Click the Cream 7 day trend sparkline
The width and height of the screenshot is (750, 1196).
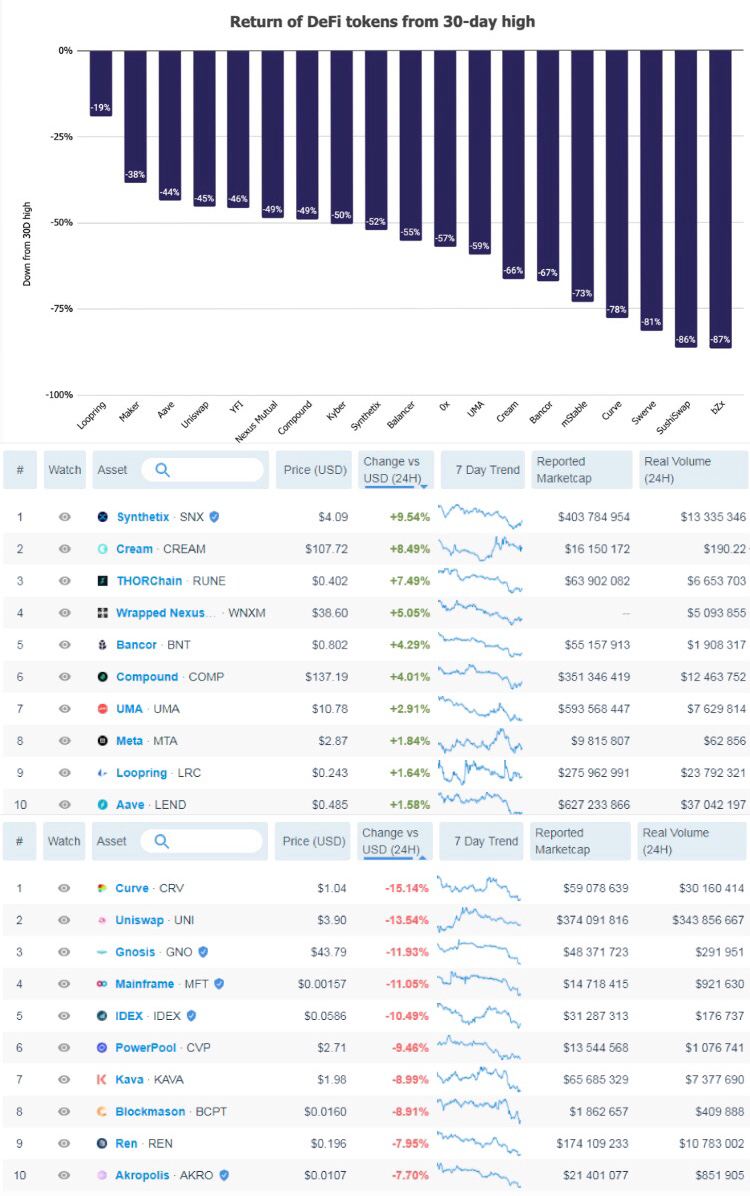[481, 548]
